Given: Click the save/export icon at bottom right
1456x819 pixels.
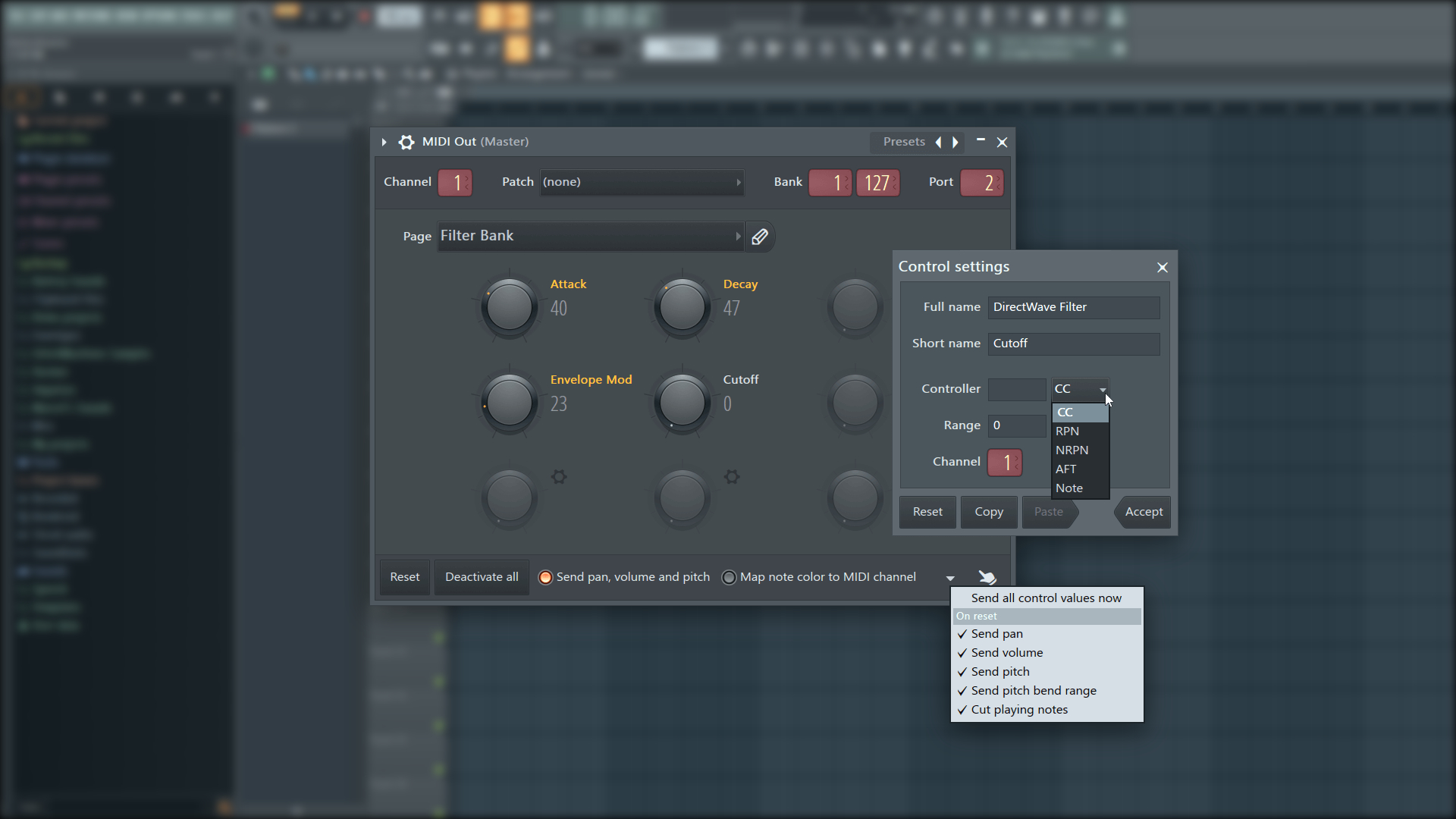Looking at the screenshot, I should click(x=987, y=577).
